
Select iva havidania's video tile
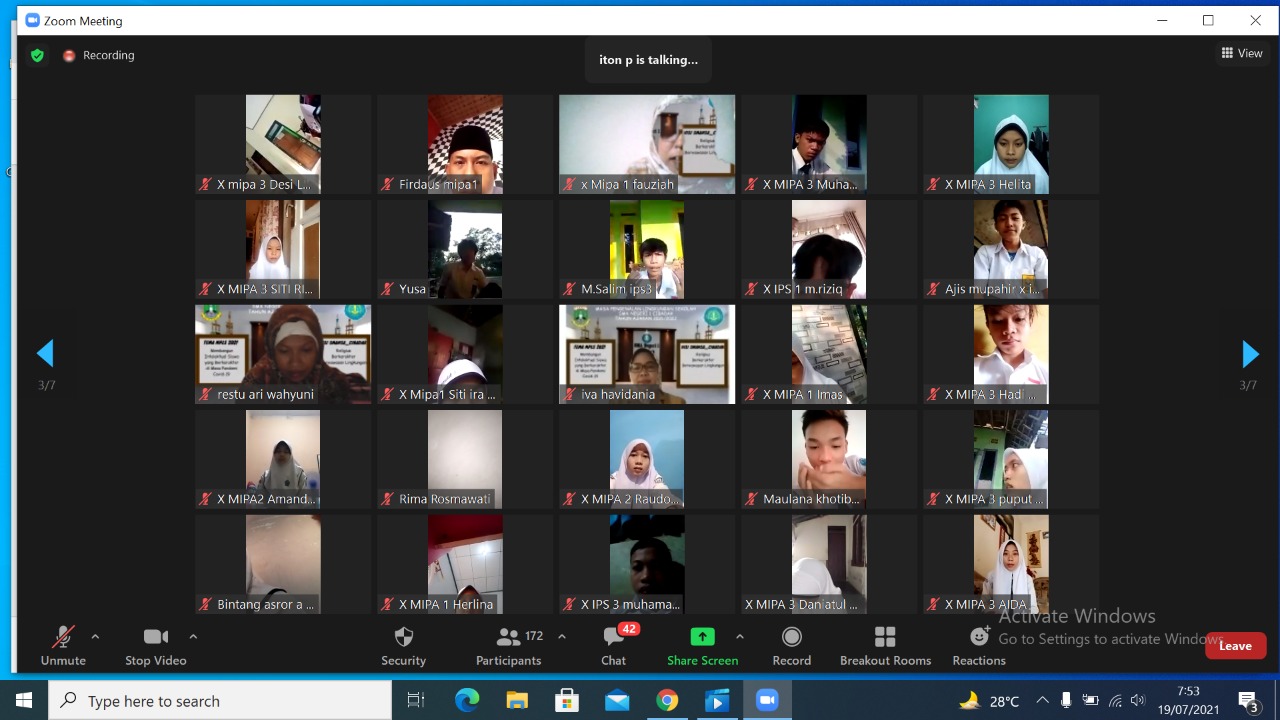point(647,354)
